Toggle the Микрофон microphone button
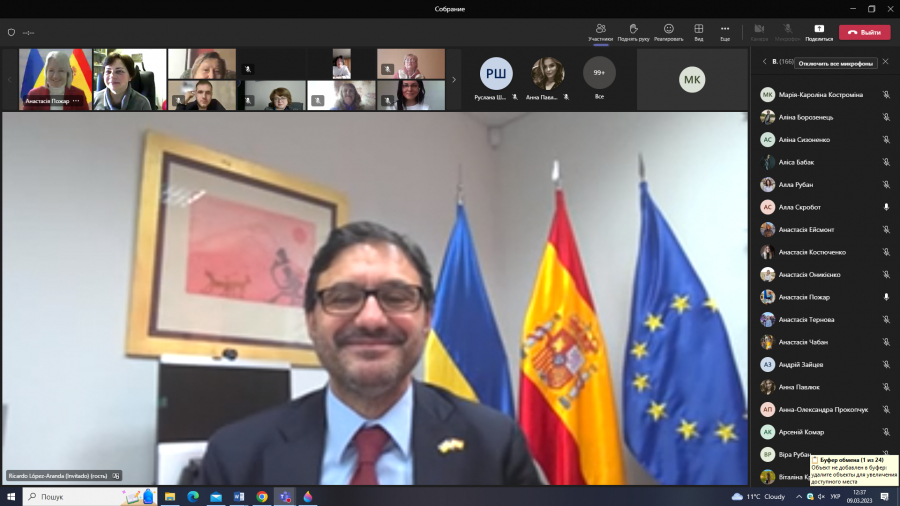 click(x=788, y=32)
